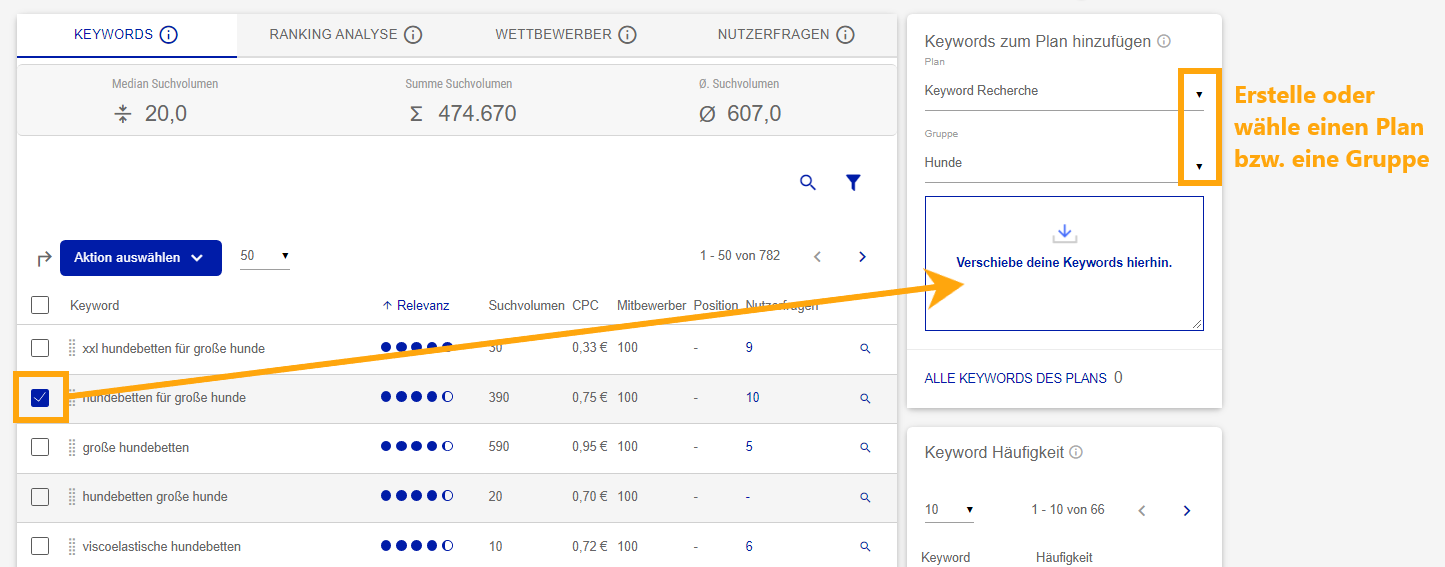Image resolution: width=1445 pixels, height=567 pixels.
Task: Sort table by Relevanz column
Action: coord(416,305)
